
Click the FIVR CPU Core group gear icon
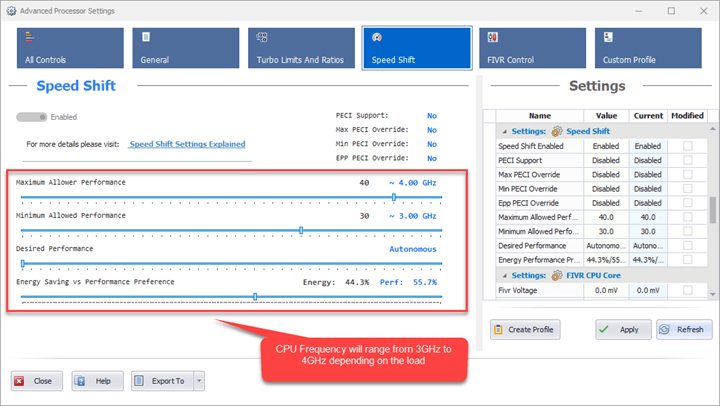click(557, 276)
